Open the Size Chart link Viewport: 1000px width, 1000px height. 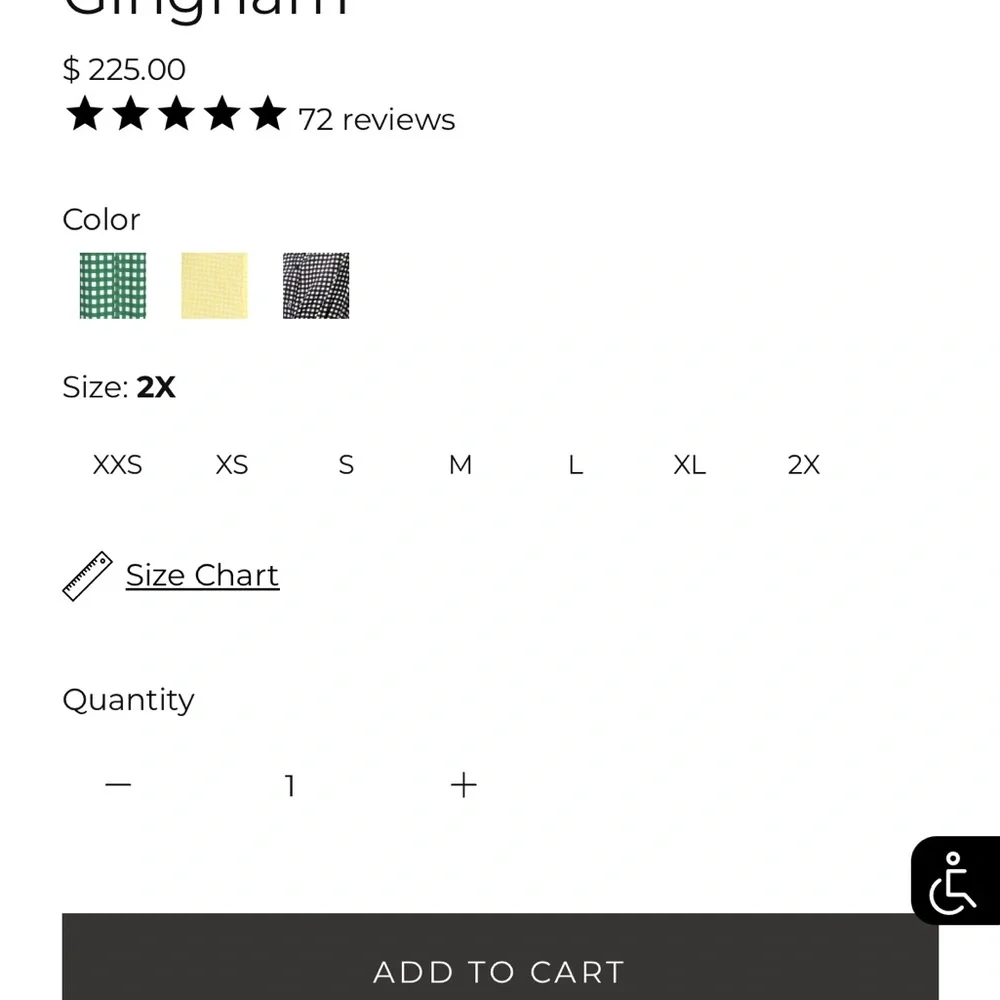[x=202, y=576]
